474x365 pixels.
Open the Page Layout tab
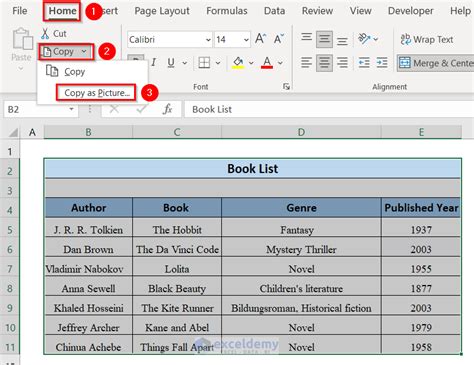coord(162,11)
